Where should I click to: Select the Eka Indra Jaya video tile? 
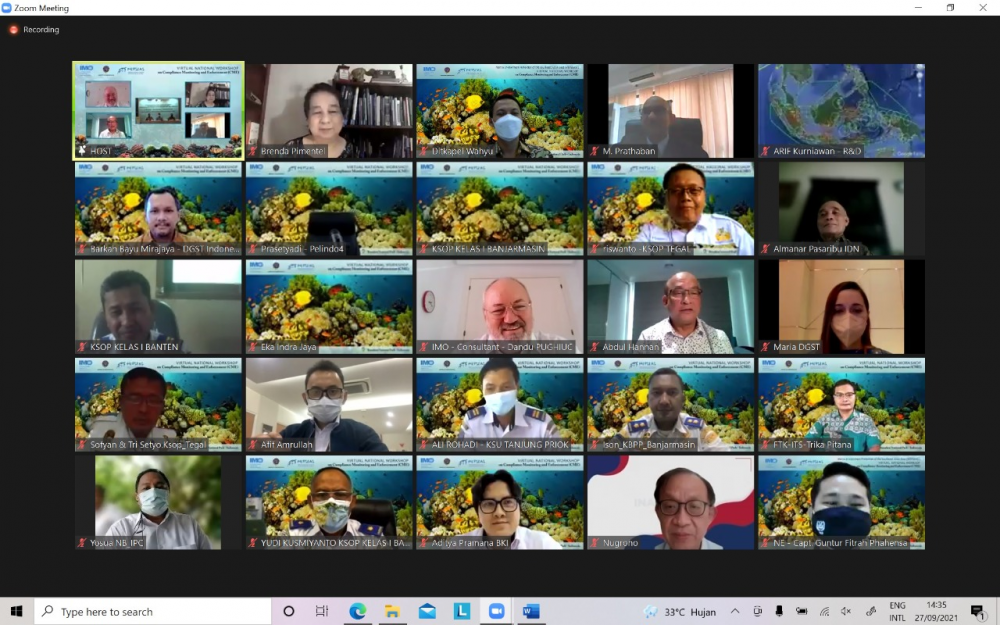coord(329,307)
